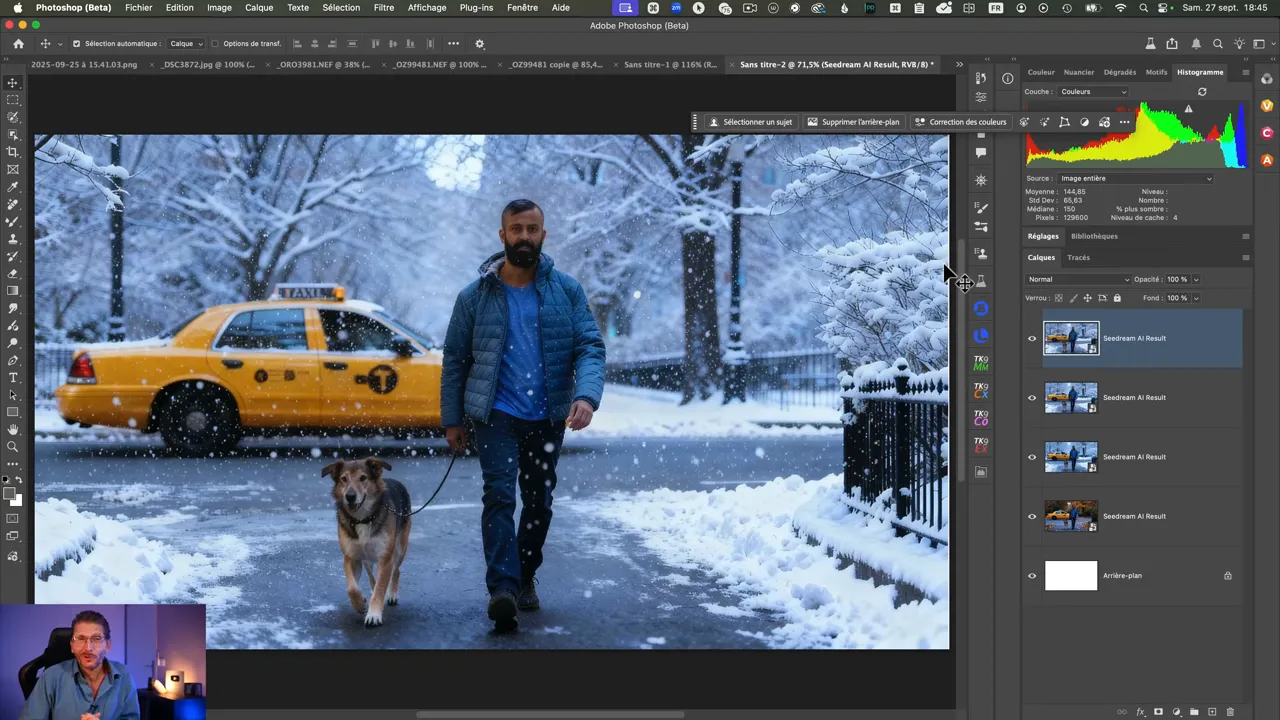This screenshot has height=720, width=1280.
Task: Hide the Arrière-plan layer with eye icon
Action: pos(1032,576)
